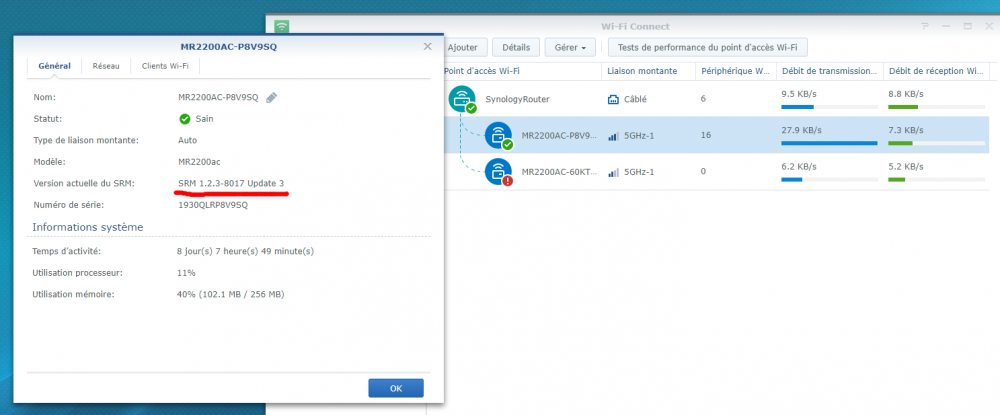Click the Sain status text
This screenshot has width=1000, height=415.
click(x=204, y=119)
